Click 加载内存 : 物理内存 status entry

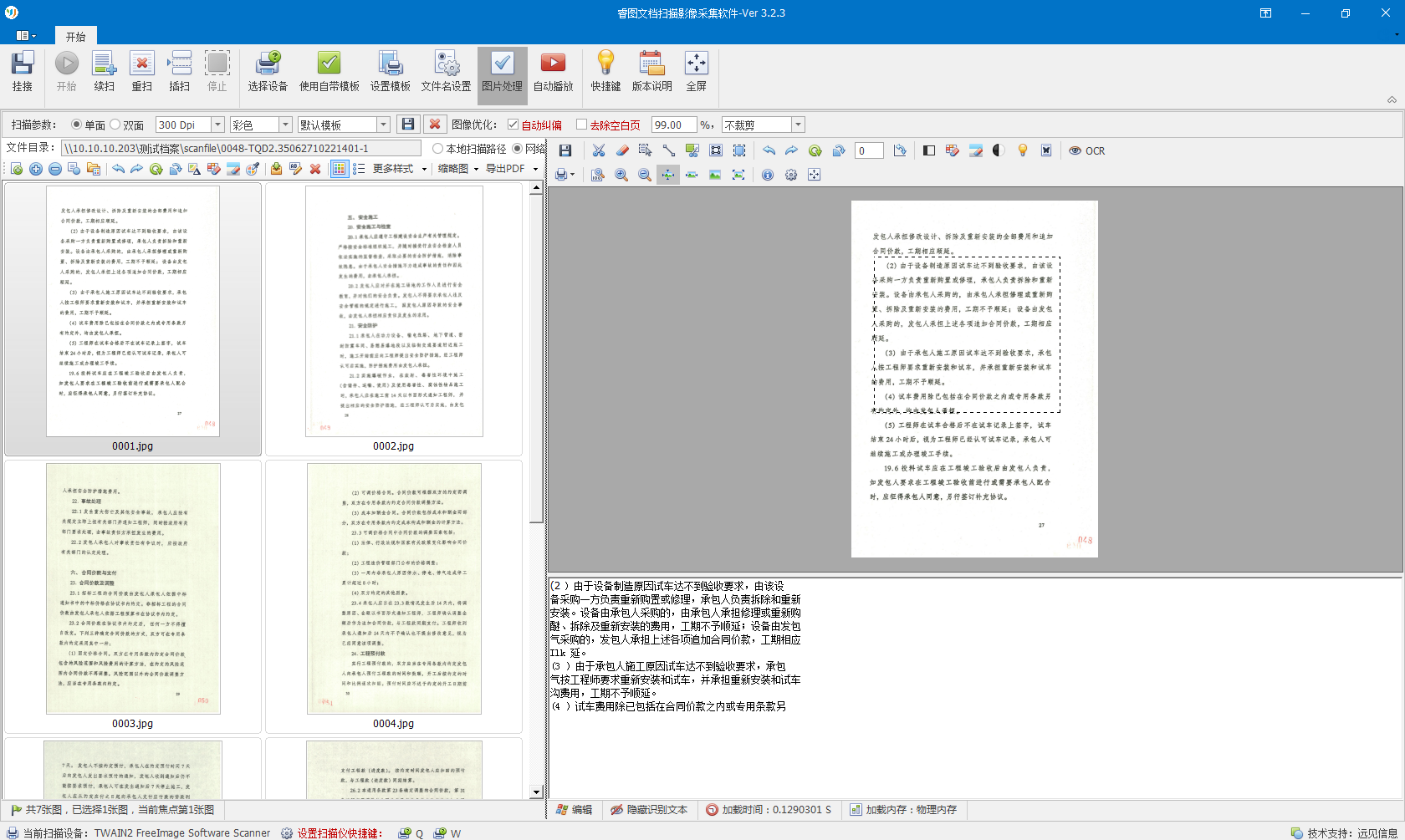[x=903, y=810]
